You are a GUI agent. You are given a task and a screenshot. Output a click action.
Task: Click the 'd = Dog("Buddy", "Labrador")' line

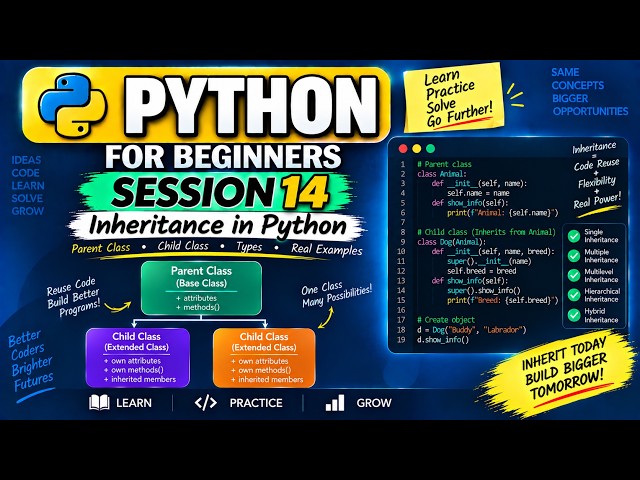[471, 330]
